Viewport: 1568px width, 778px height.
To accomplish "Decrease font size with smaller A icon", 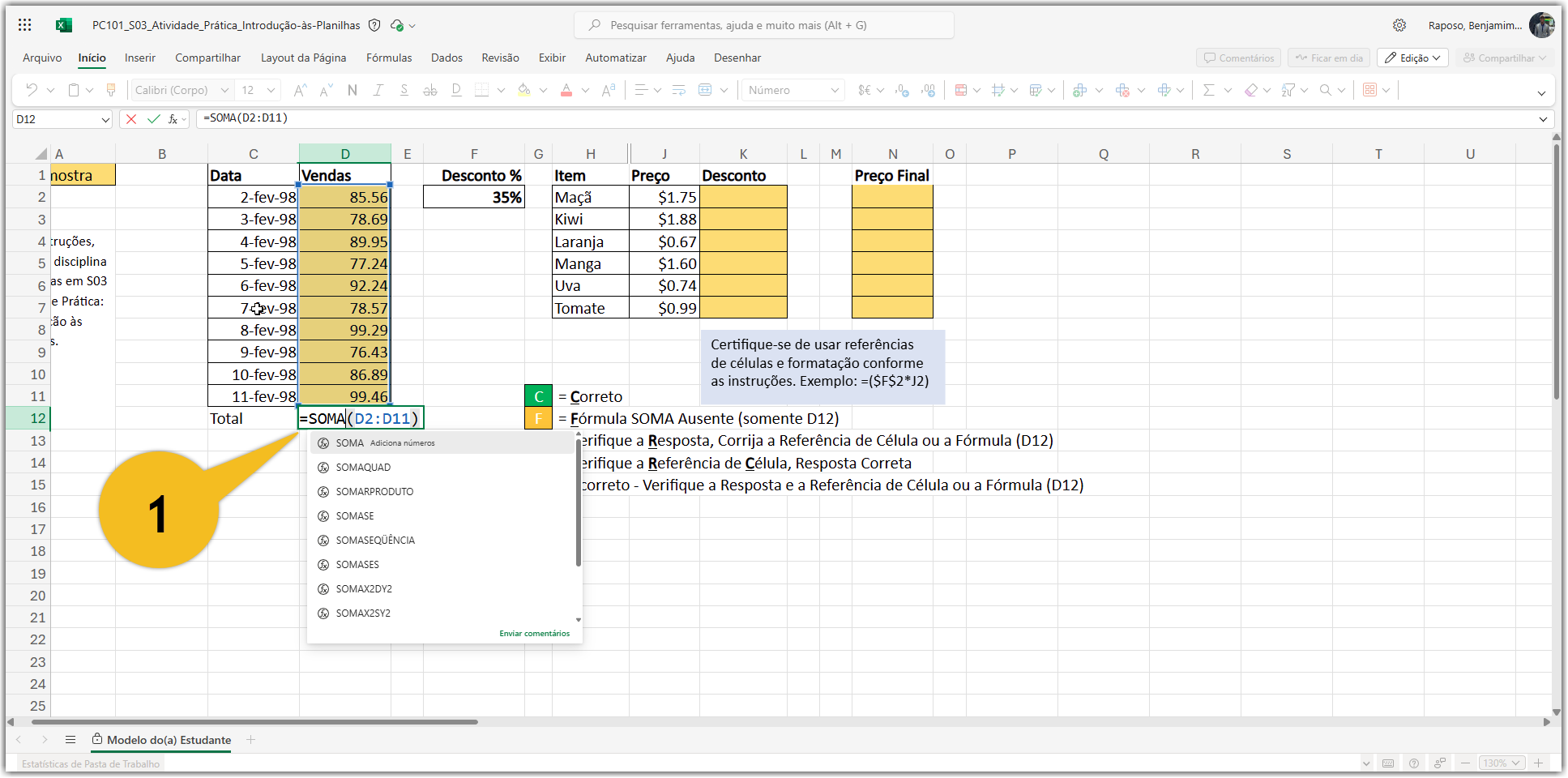I will click(x=326, y=90).
